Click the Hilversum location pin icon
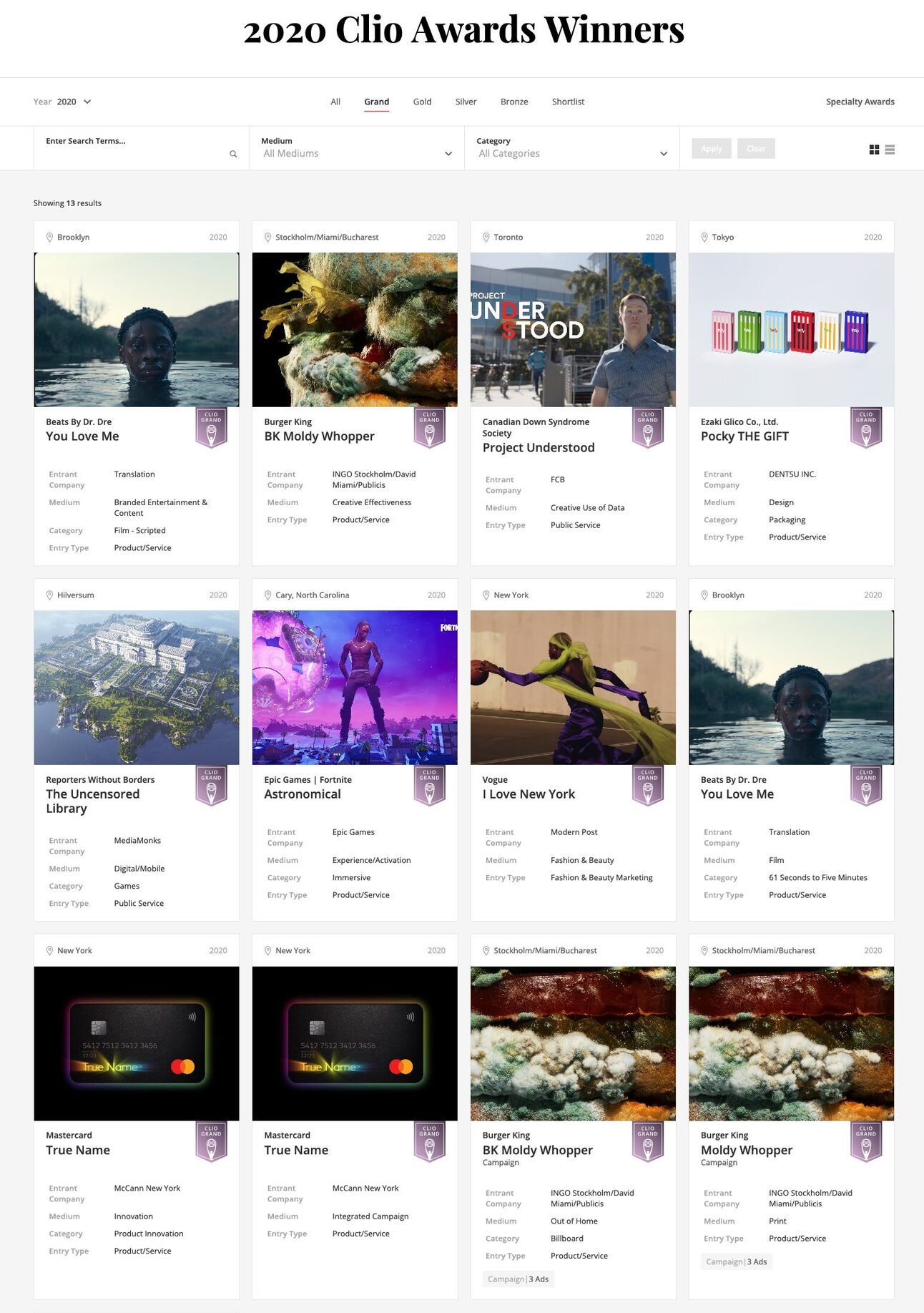 49,595
